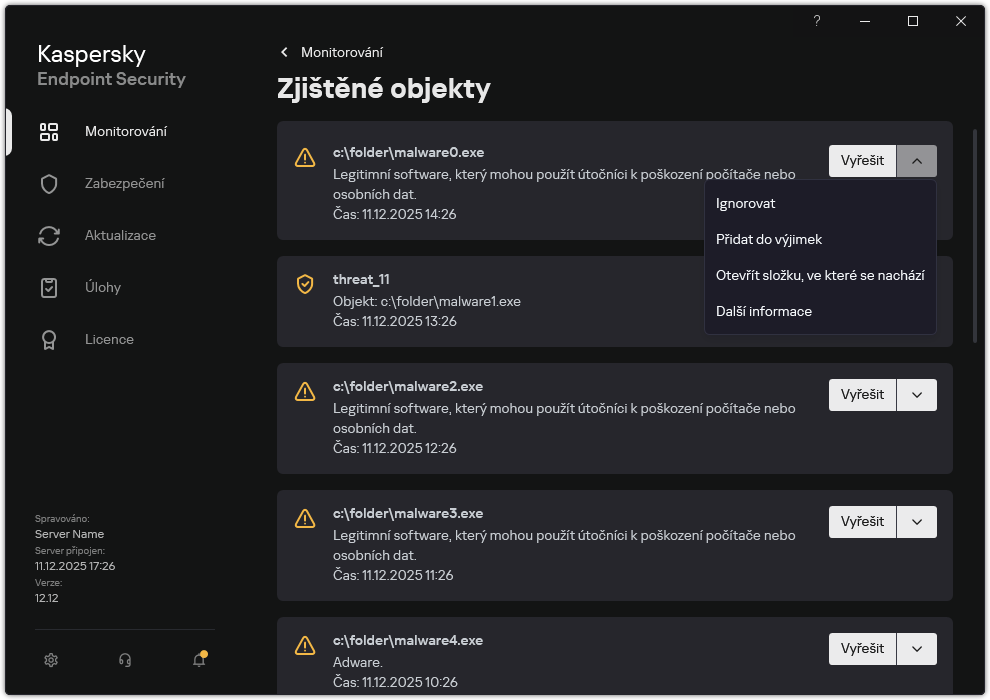
Task: Click the green shield icon for threat_11
Action: (305, 284)
